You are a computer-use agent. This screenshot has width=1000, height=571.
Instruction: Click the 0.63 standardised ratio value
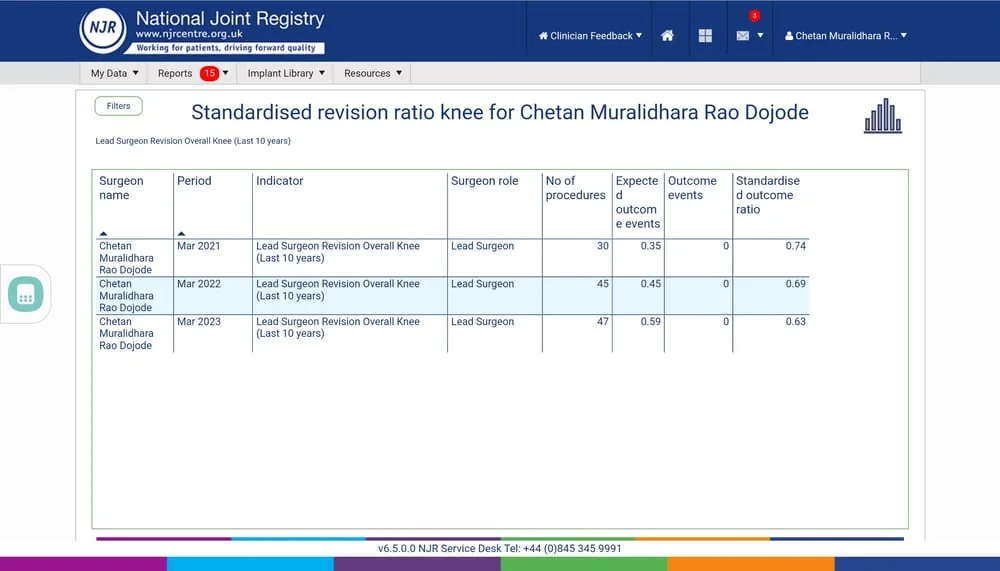(795, 322)
